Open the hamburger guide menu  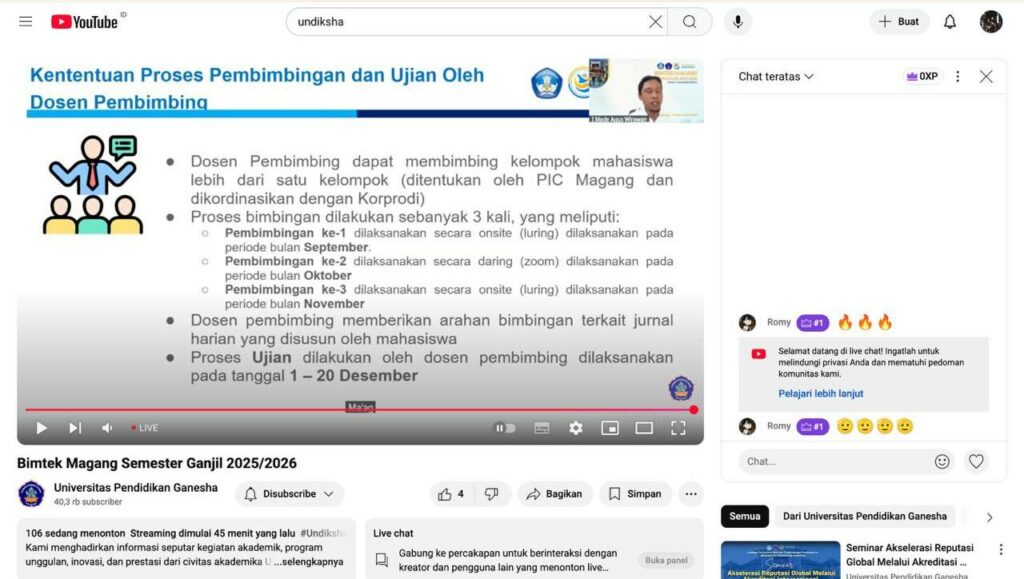[x=25, y=22]
